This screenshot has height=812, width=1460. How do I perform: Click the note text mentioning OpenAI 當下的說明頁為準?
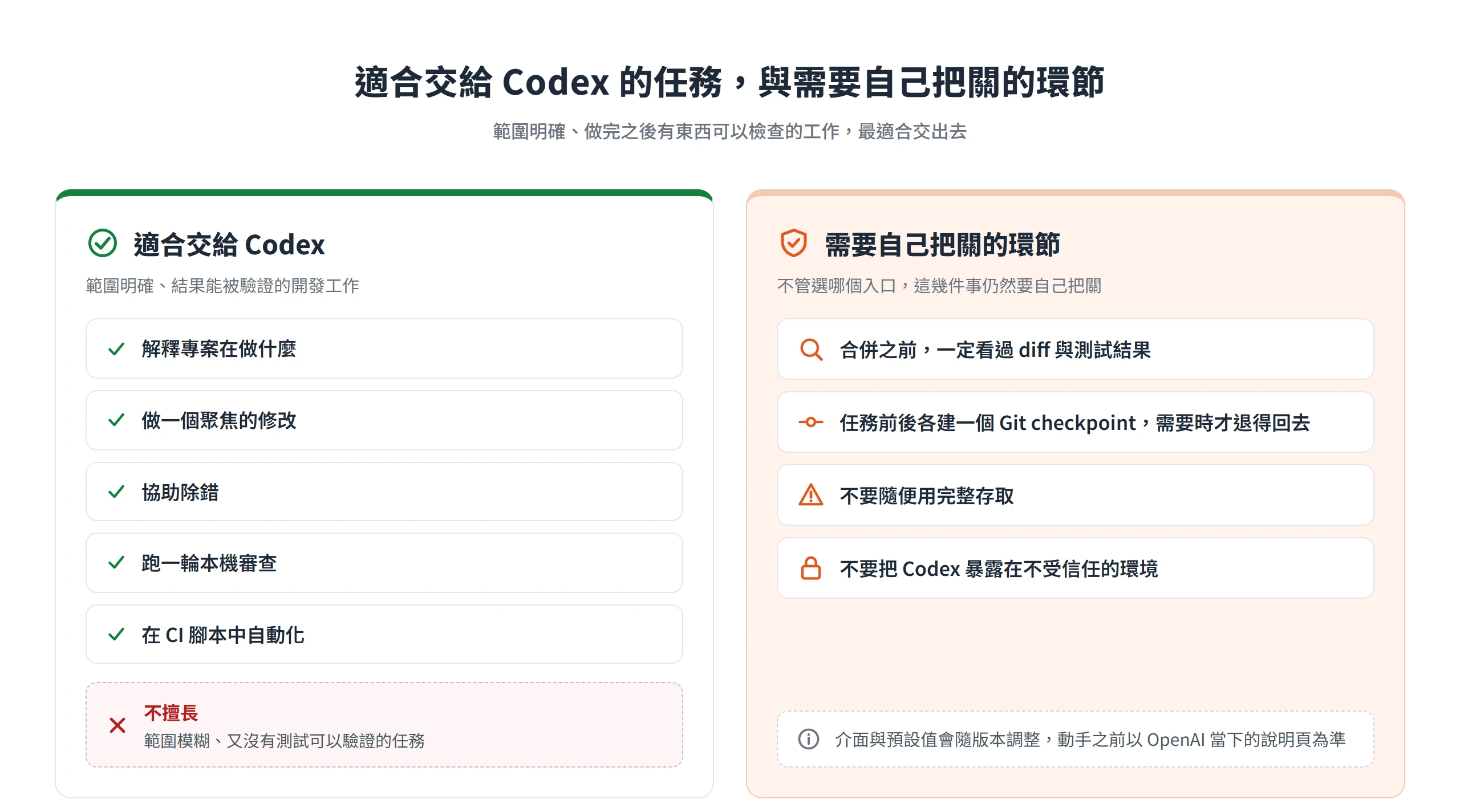1090,740
